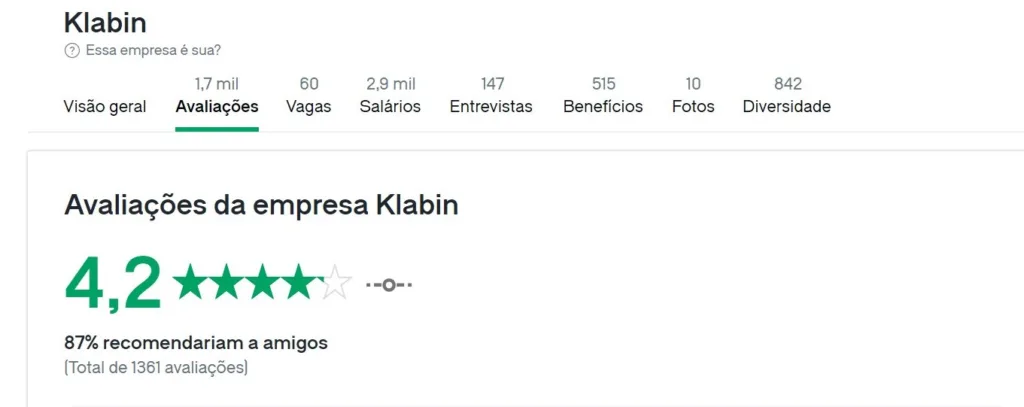
Task: Open the Fotos tab
Action: click(693, 96)
